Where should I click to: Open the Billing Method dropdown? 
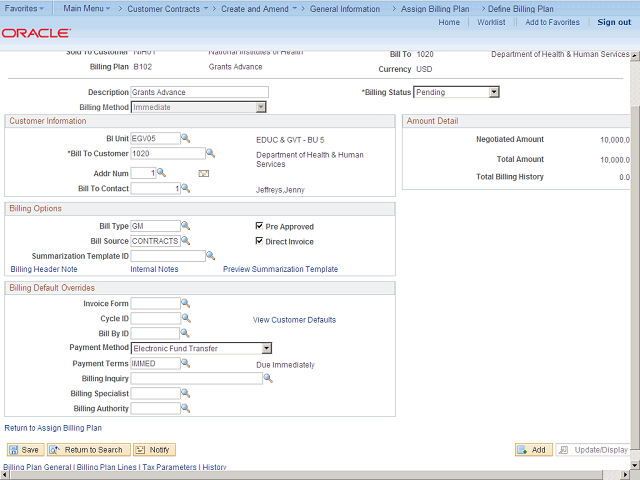260,107
